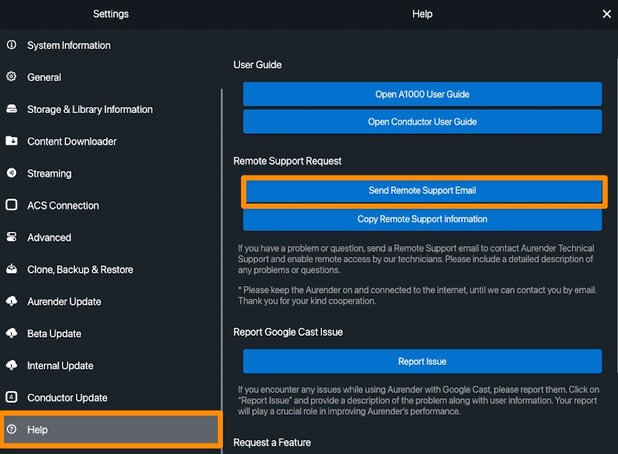
Task: Click the Clone, Backup & Restore icon
Action: (x=11, y=269)
